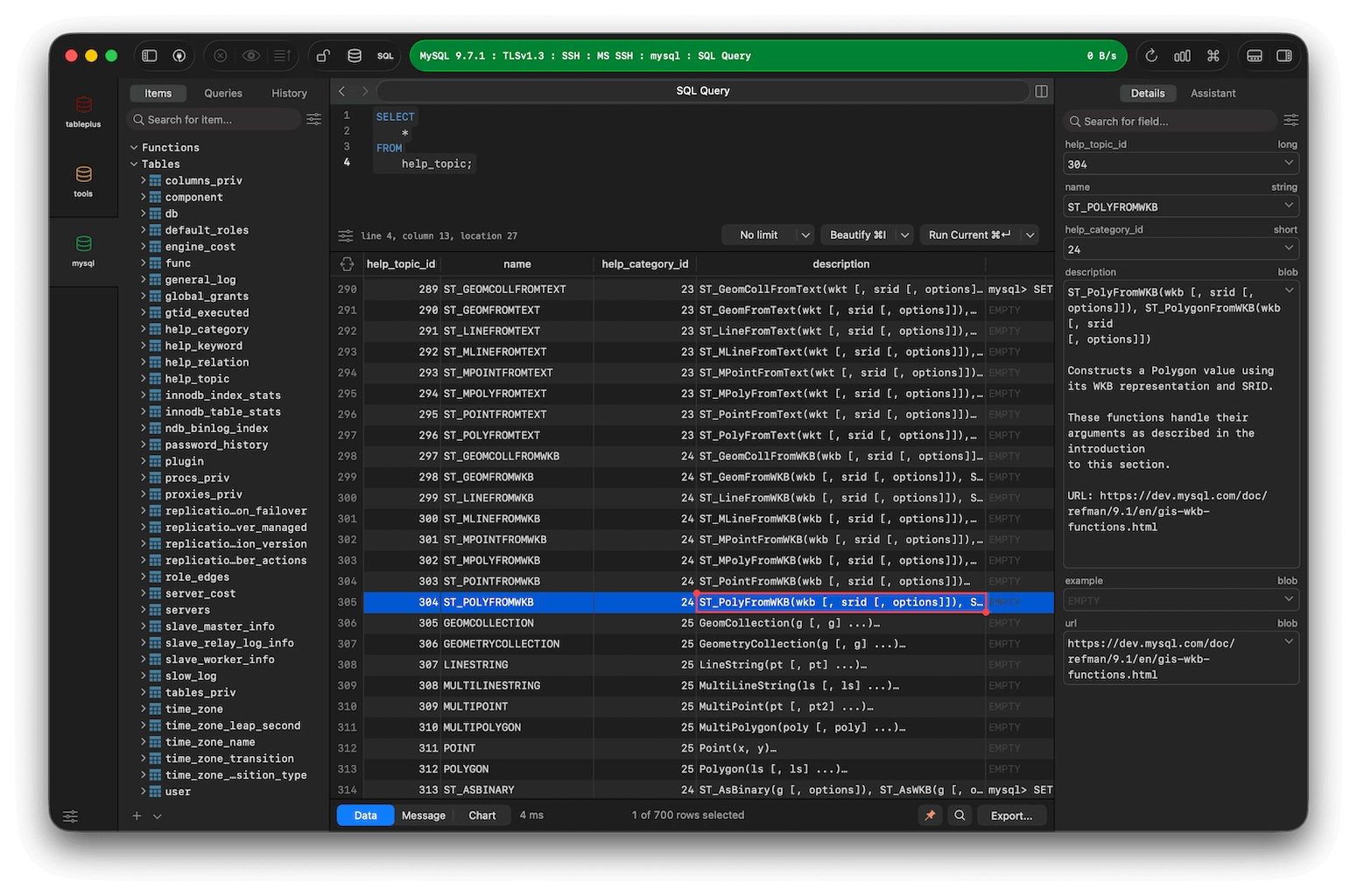This screenshot has height=896, width=1357.
Task: Expand the help_topic table node
Action: coord(144,379)
